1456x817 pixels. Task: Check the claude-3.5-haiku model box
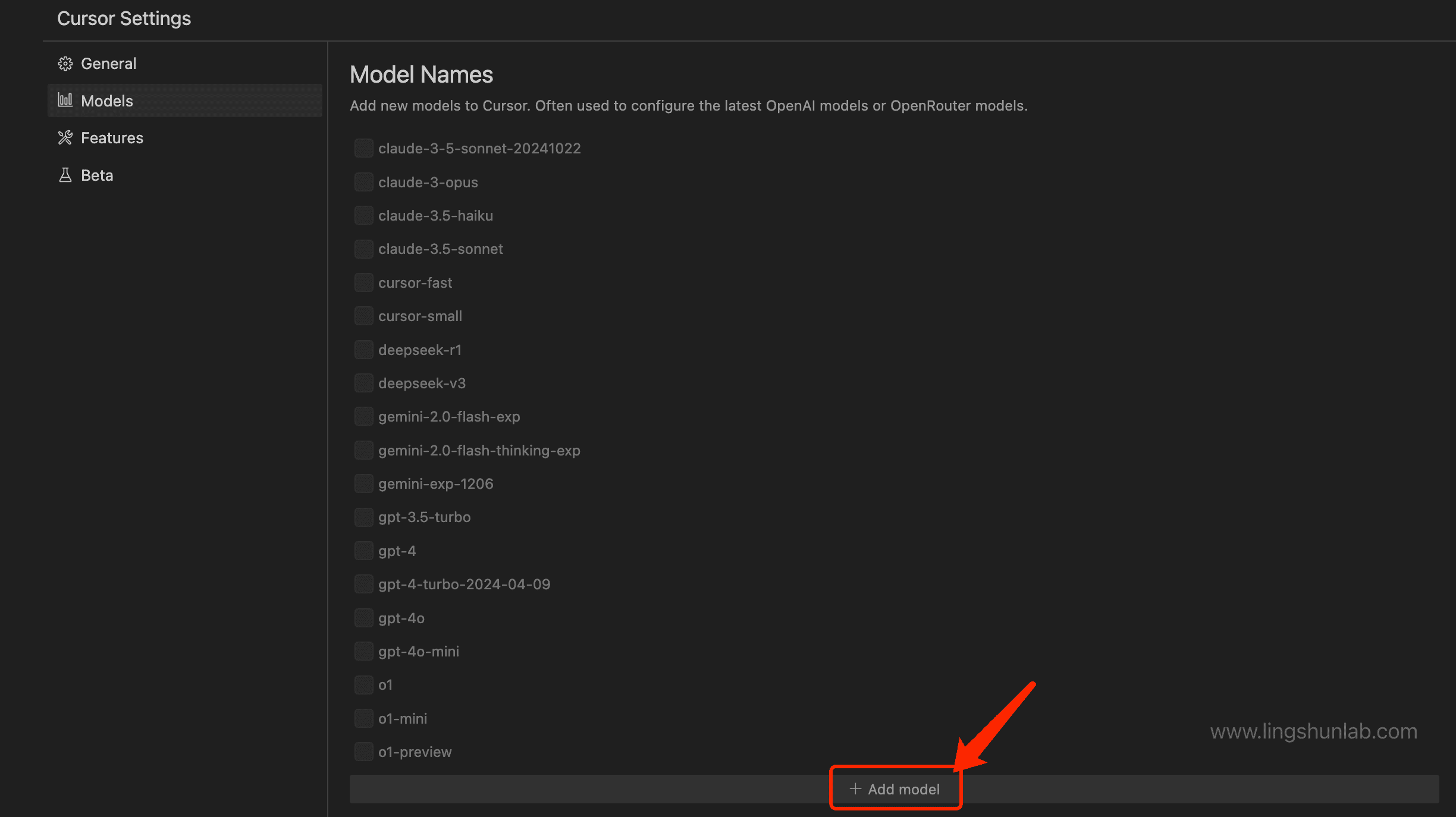(363, 215)
